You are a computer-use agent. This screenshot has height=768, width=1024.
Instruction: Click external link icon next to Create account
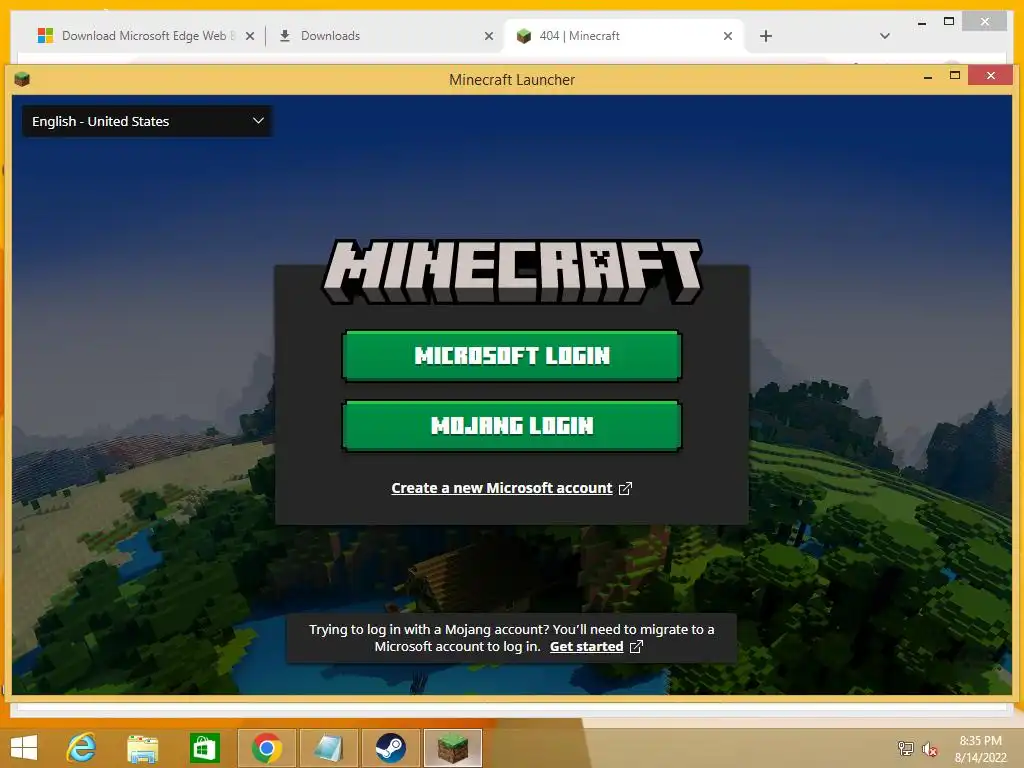pyautogui.click(x=625, y=488)
